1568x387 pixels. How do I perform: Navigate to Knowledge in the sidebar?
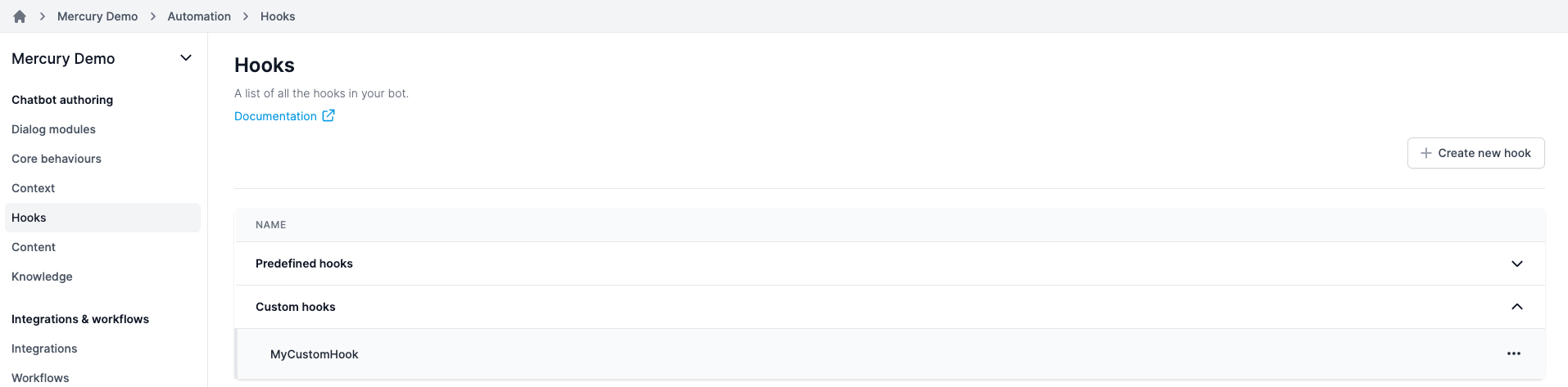click(42, 277)
